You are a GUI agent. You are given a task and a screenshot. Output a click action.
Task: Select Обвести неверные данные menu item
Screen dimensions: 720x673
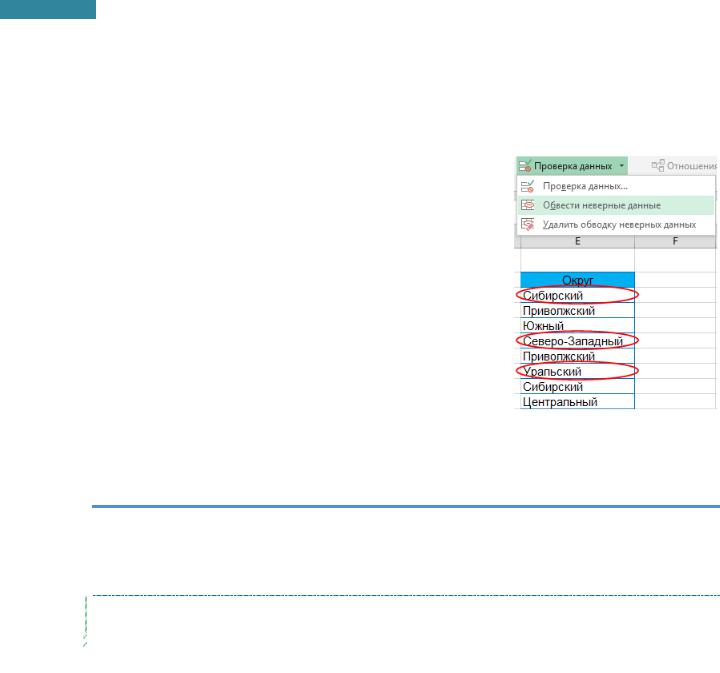tap(615, 205)
